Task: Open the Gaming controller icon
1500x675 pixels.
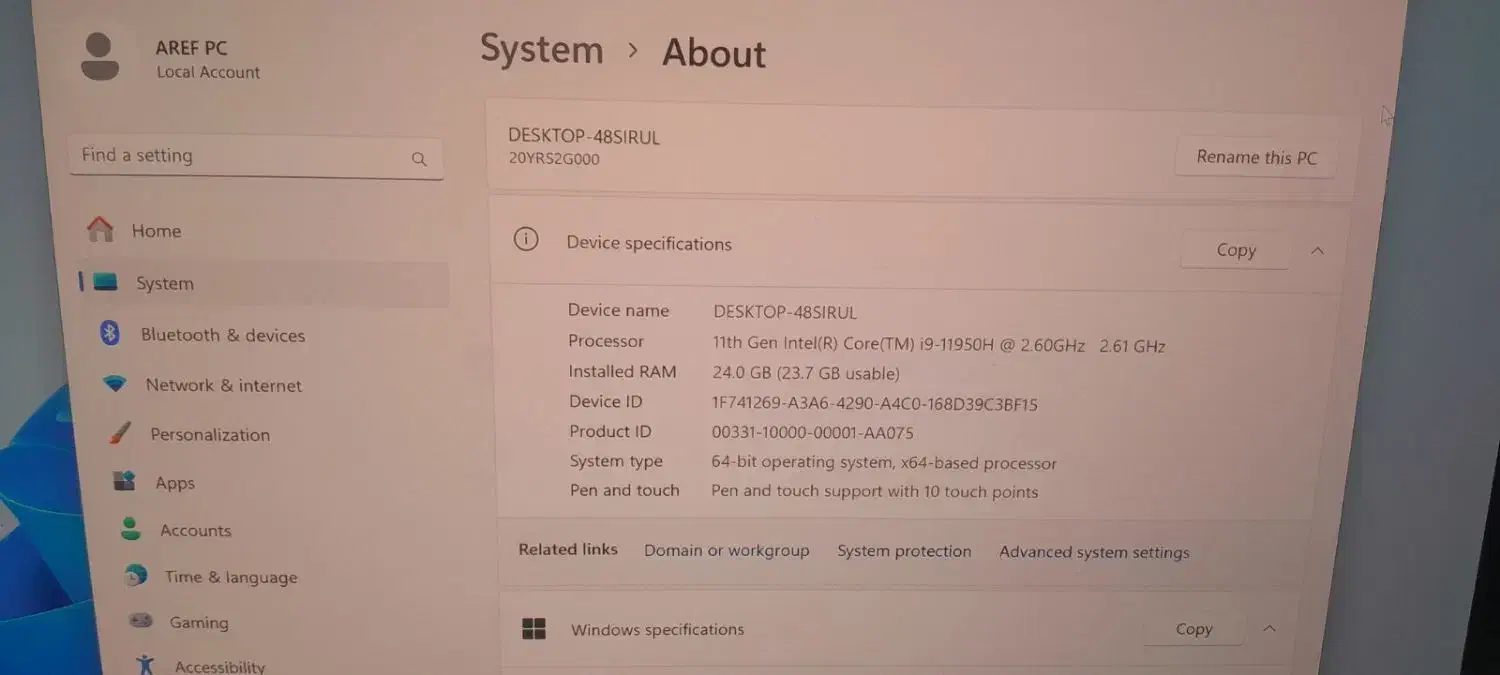Action: 141,621
